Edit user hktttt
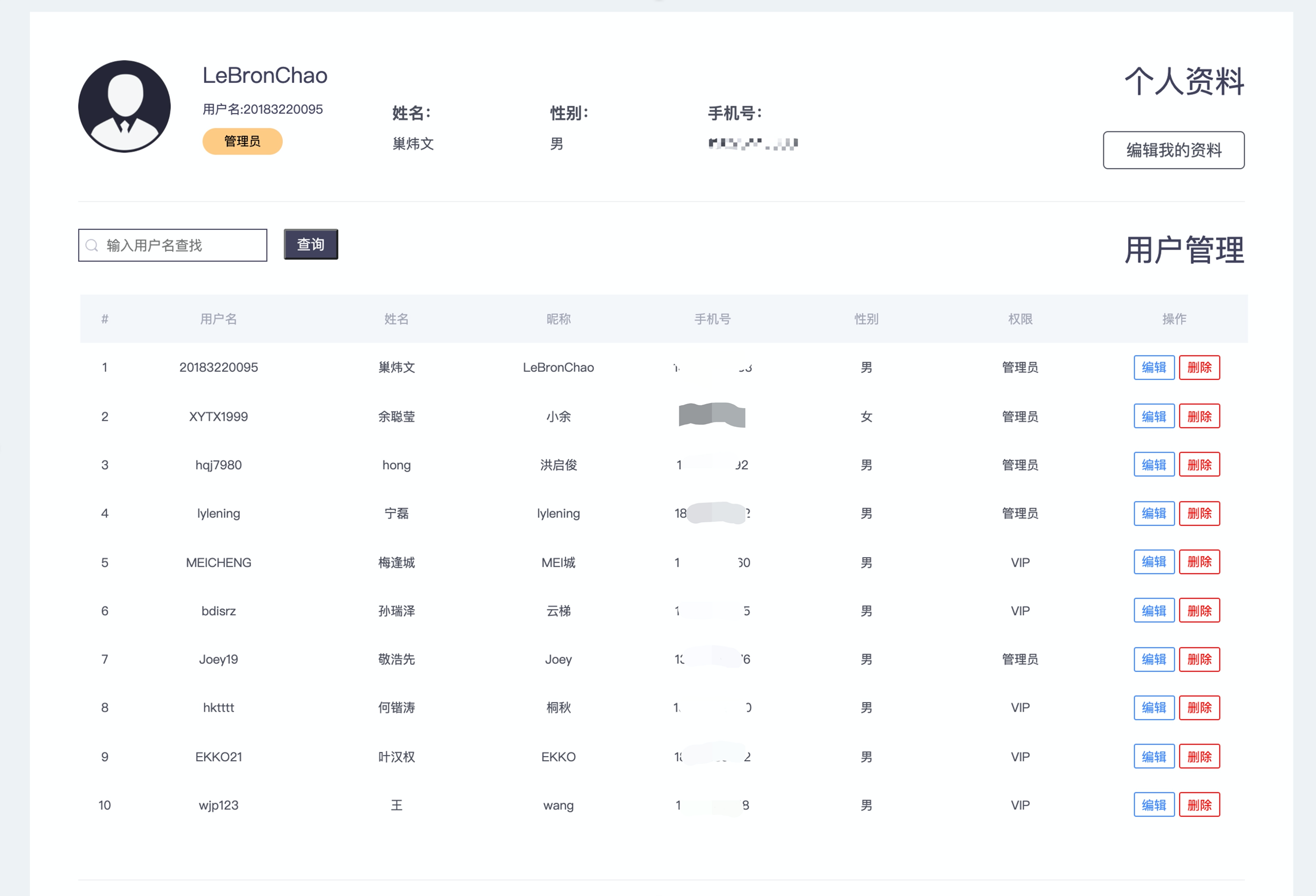 1154,708
